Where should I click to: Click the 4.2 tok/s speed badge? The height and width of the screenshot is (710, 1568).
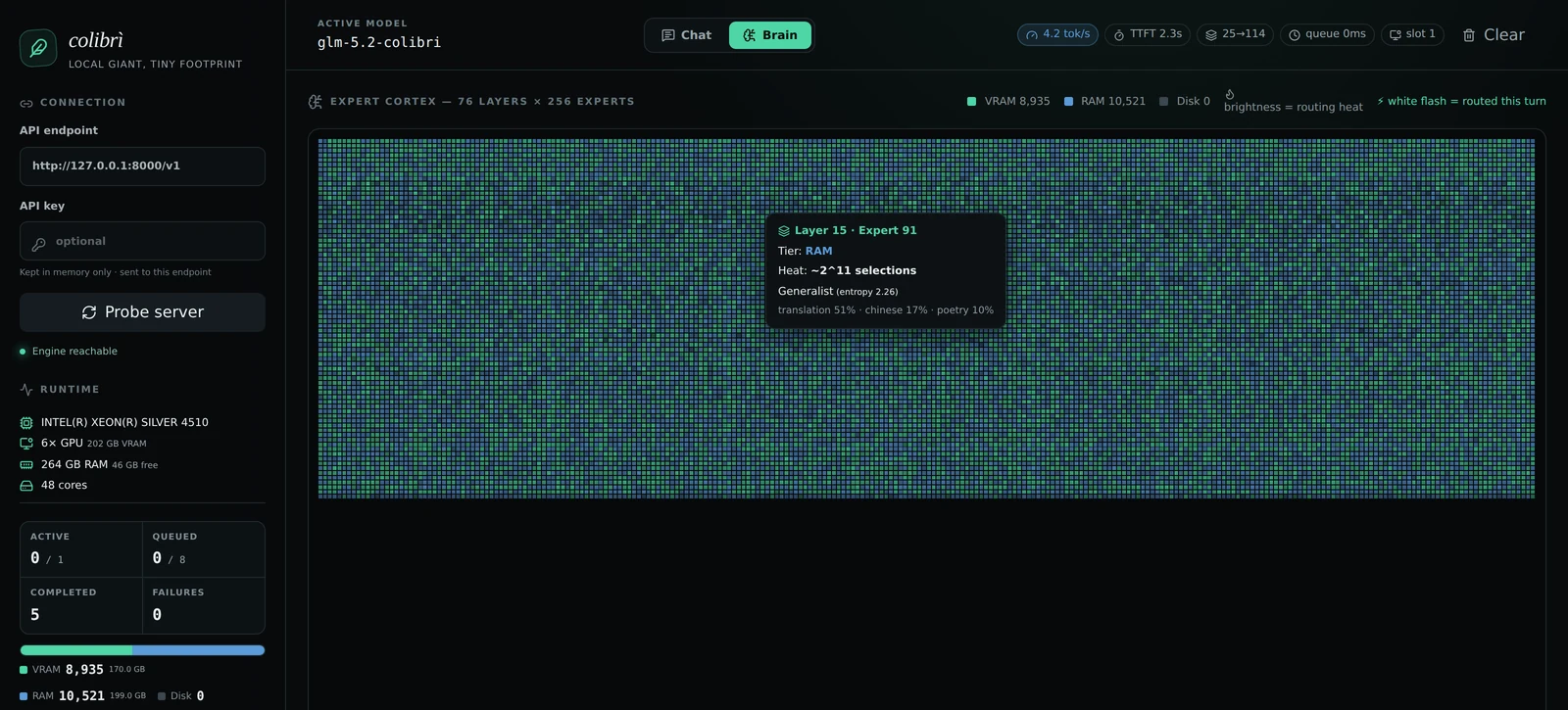(1057, 34)
